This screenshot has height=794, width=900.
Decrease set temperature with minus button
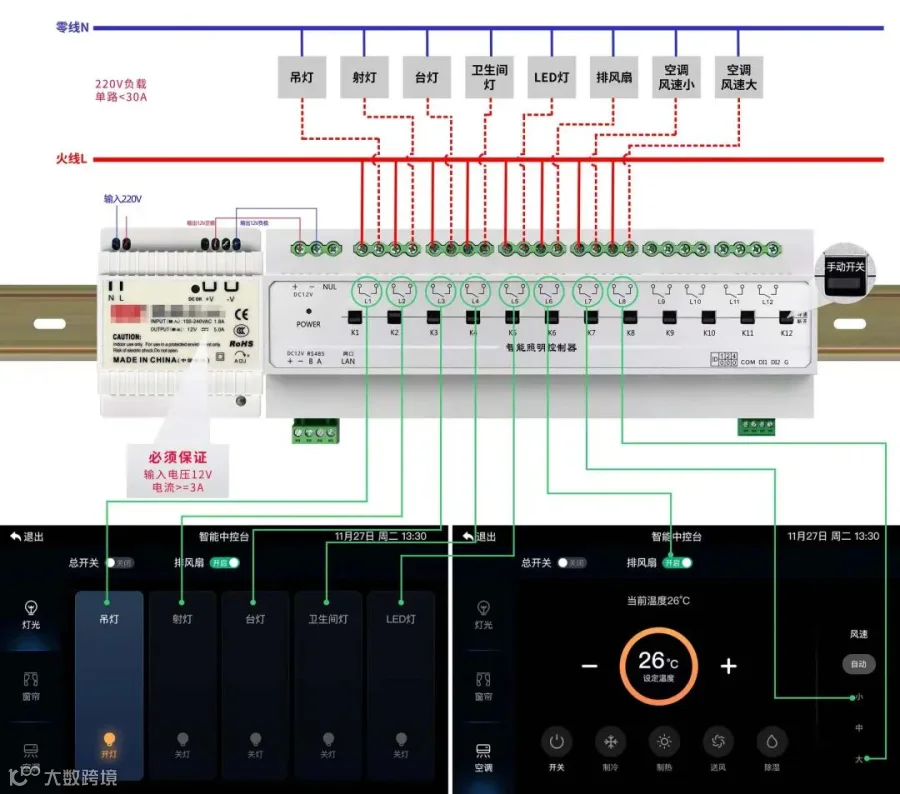point(589,666)
